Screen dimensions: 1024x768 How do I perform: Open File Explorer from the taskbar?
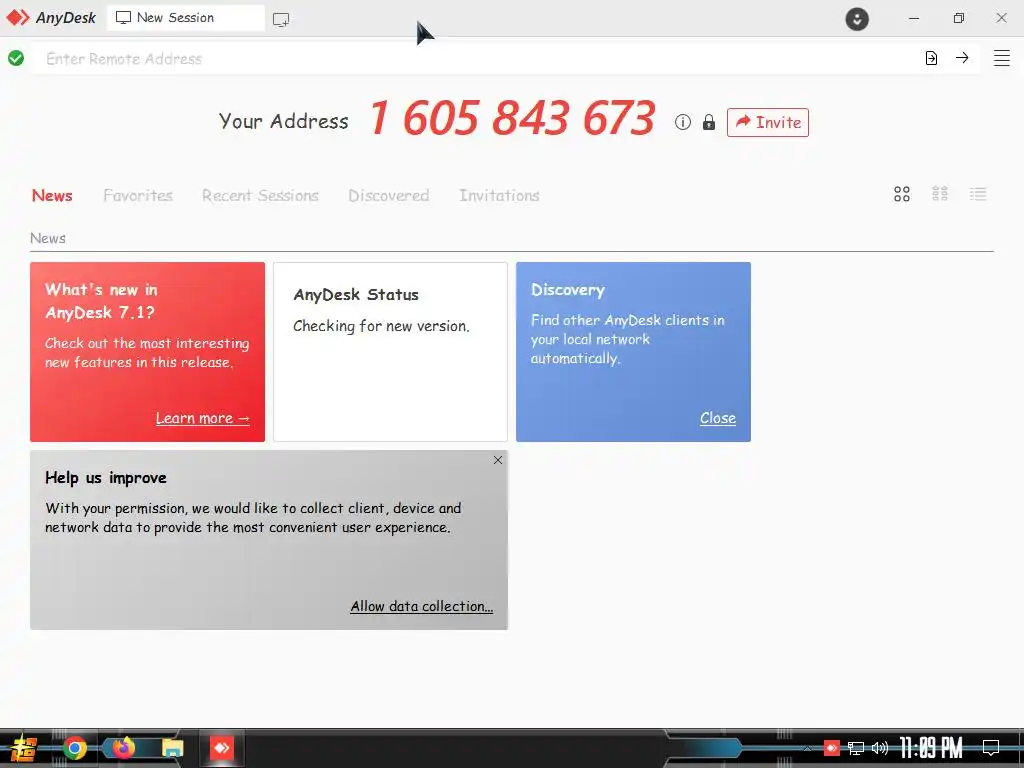click(x=172, y=748)
